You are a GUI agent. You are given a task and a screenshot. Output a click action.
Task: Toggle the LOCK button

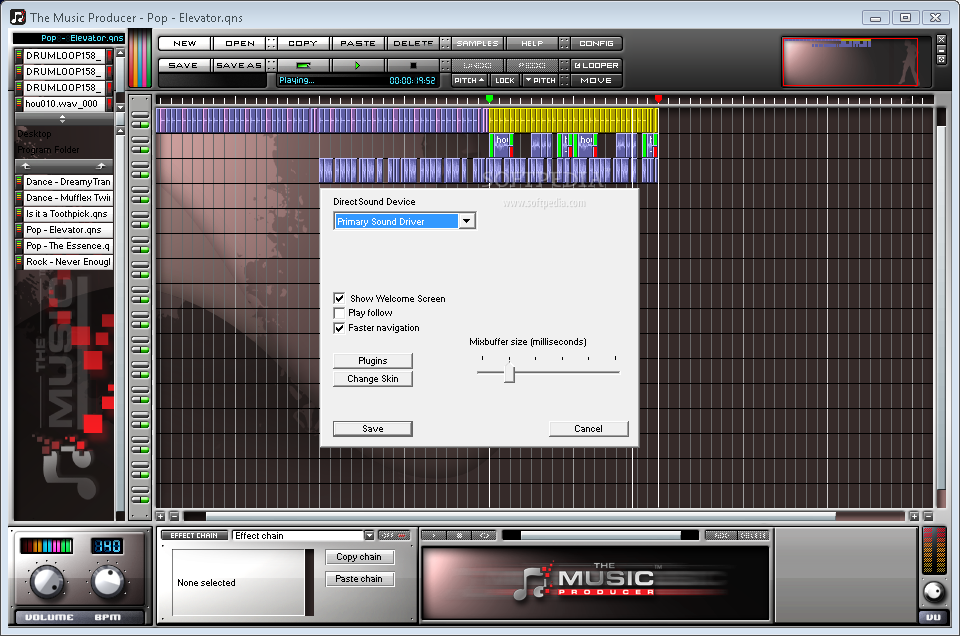coord(505,80)
